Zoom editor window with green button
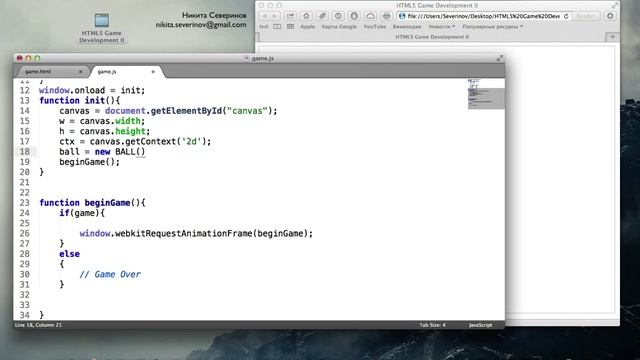 (x=38, y=58)
